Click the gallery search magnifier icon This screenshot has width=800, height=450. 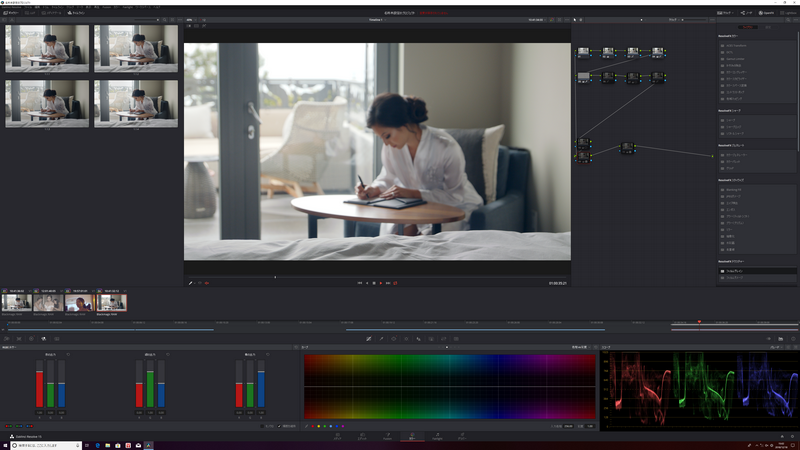pos(164,20)
